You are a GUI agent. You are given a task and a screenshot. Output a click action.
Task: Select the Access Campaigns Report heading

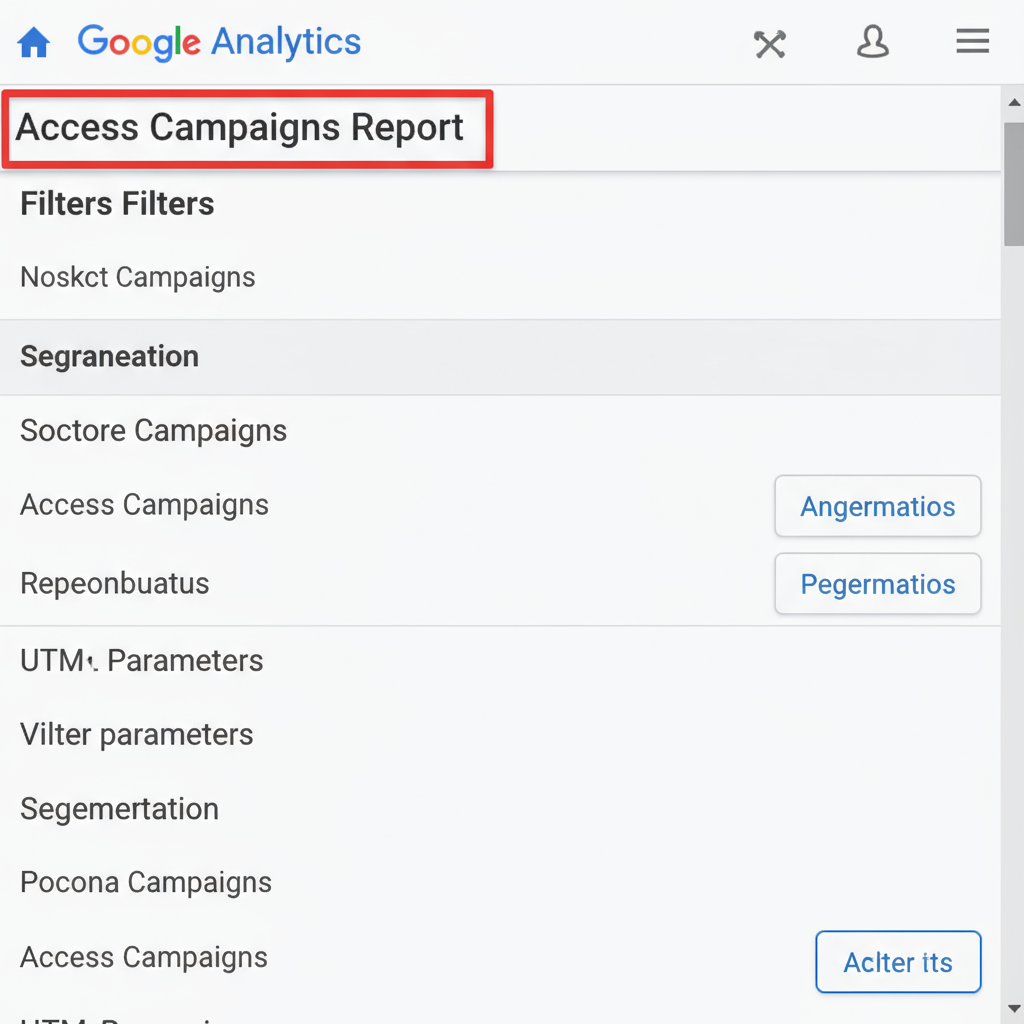coord(240,128)
